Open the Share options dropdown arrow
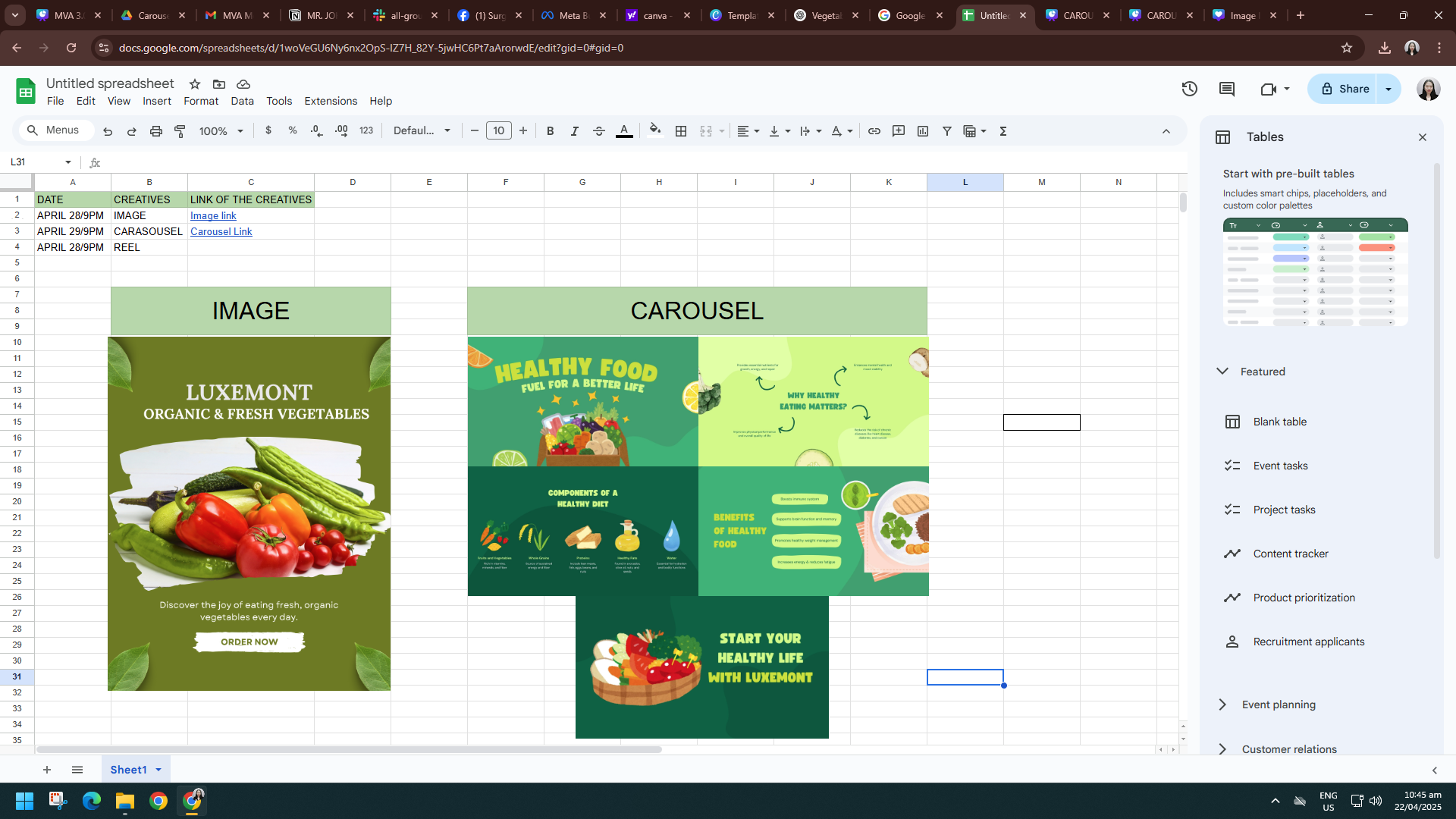 click(x=1389, y=89)
